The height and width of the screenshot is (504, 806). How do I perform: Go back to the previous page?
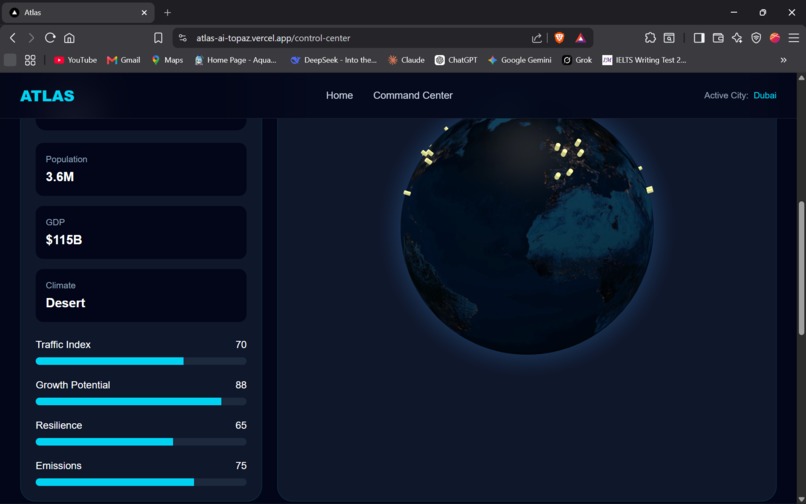(13, 38)
